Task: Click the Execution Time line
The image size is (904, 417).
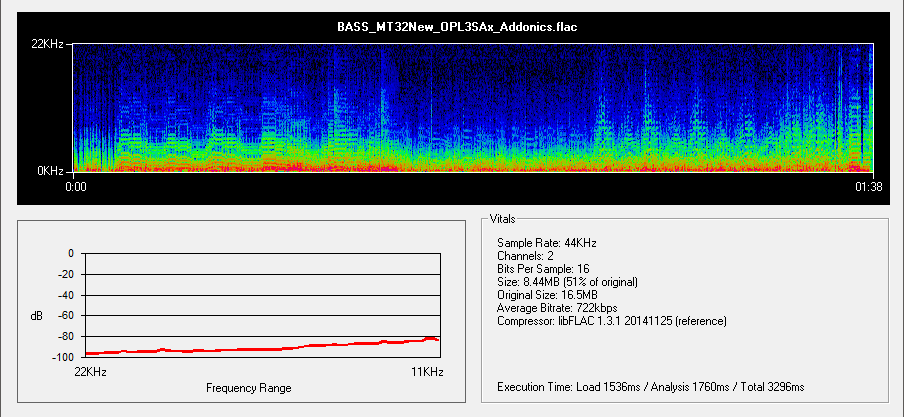Action: tap(650, 386)
